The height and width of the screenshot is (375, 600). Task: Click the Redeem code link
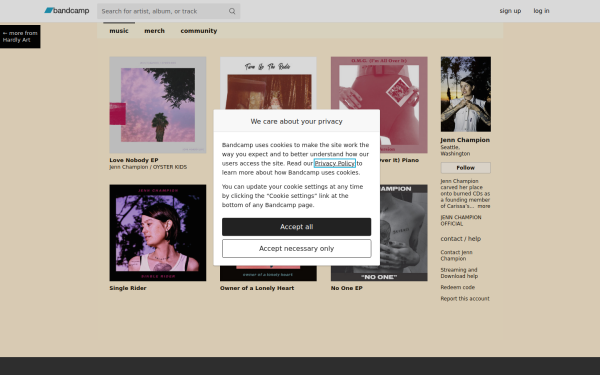coord(458,287)
